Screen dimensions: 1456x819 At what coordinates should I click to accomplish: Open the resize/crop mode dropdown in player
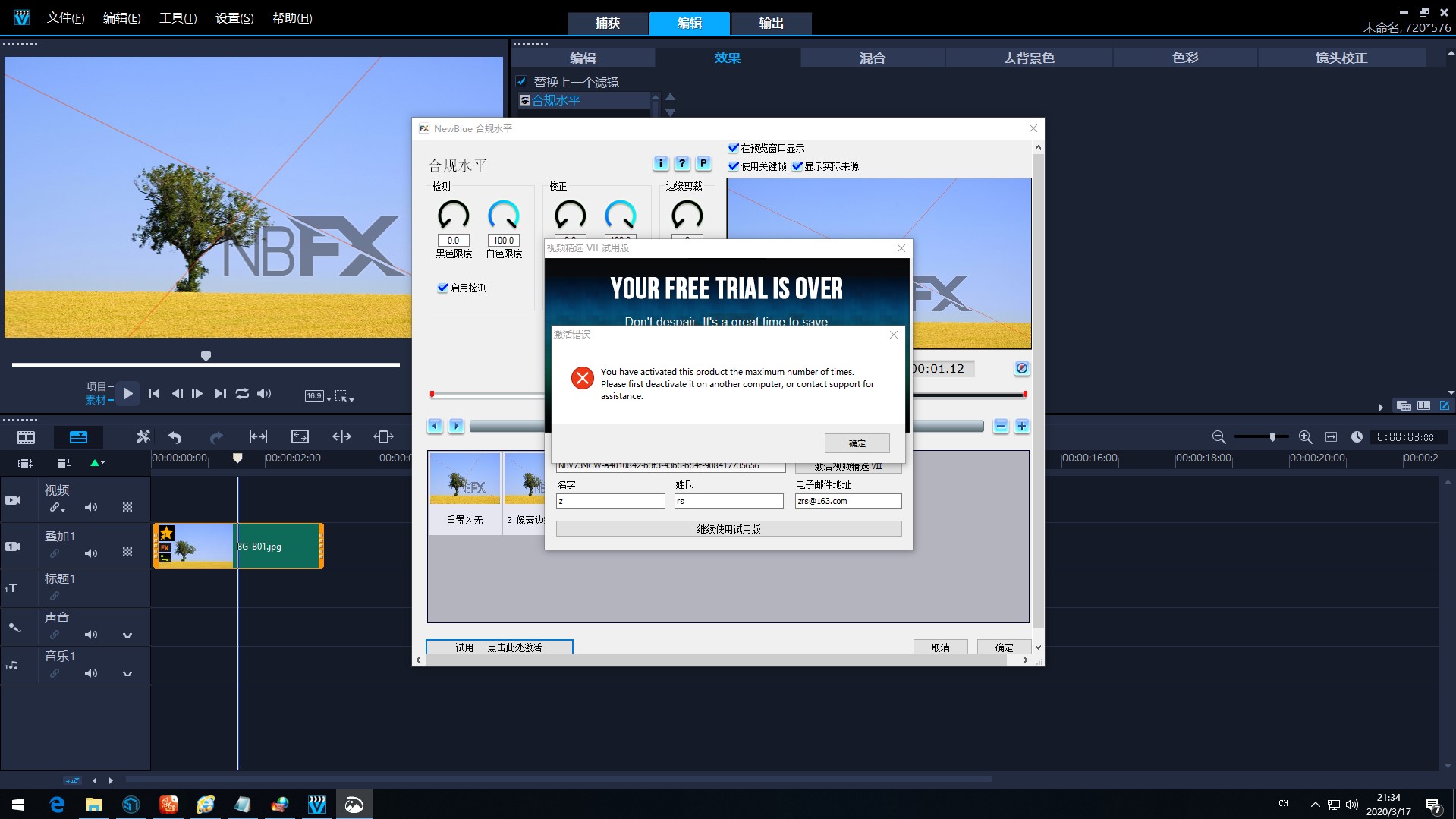pos(344,395)
